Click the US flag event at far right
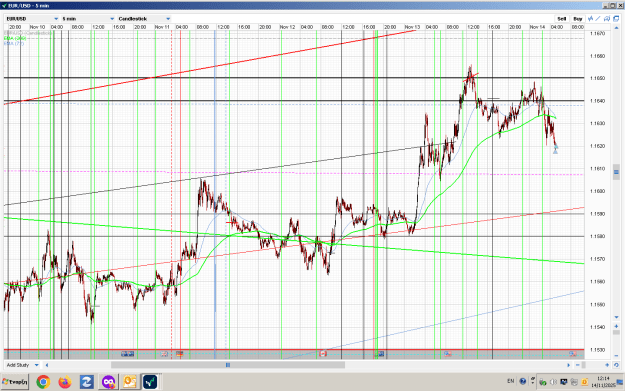 (573, 354)
